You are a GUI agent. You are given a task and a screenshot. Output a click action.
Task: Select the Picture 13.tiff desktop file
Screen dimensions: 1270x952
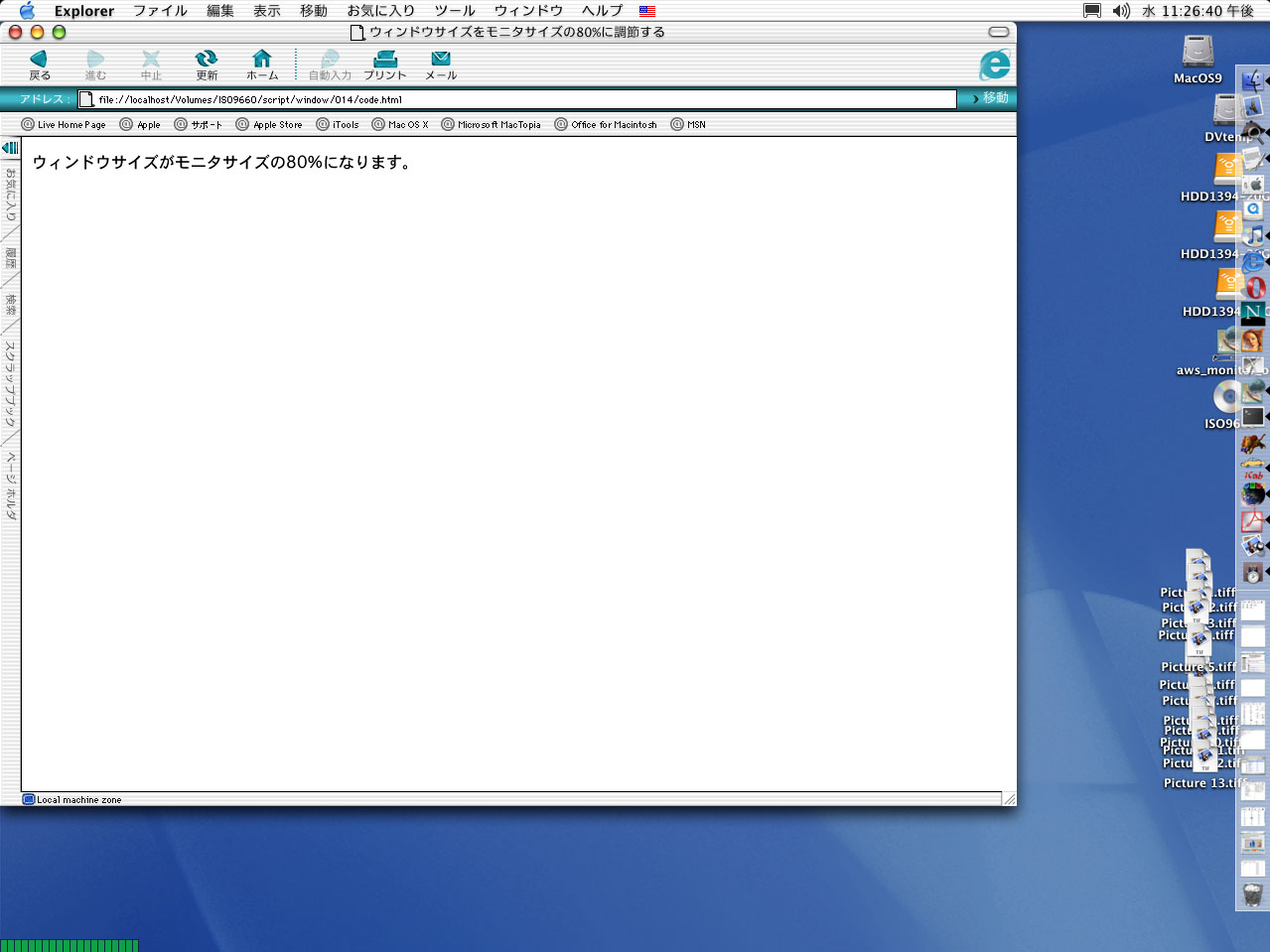1205,782
